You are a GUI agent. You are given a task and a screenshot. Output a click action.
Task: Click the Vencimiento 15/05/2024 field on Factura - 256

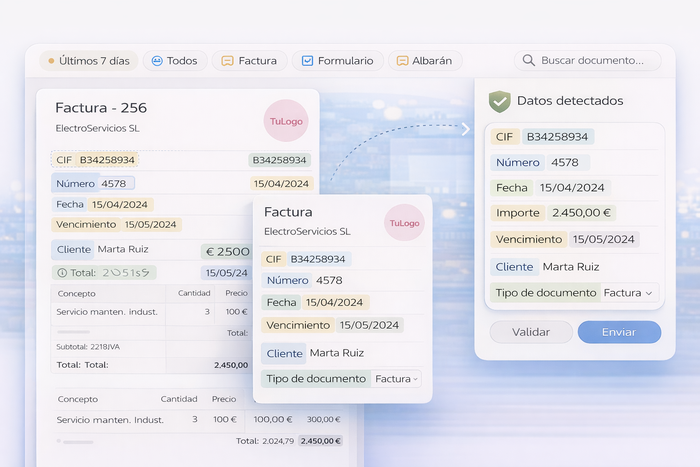(117, 225)
